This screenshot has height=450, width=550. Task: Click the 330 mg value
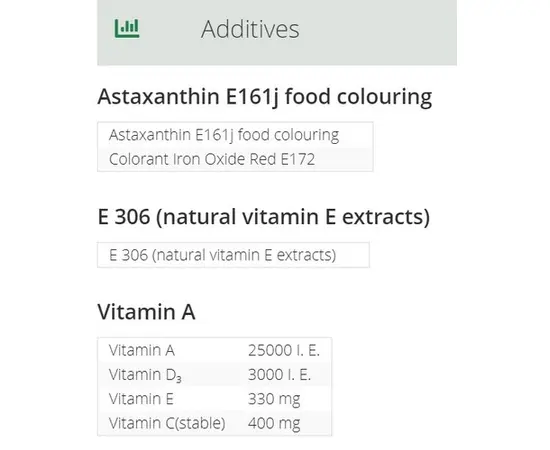[x=274, y=399]
